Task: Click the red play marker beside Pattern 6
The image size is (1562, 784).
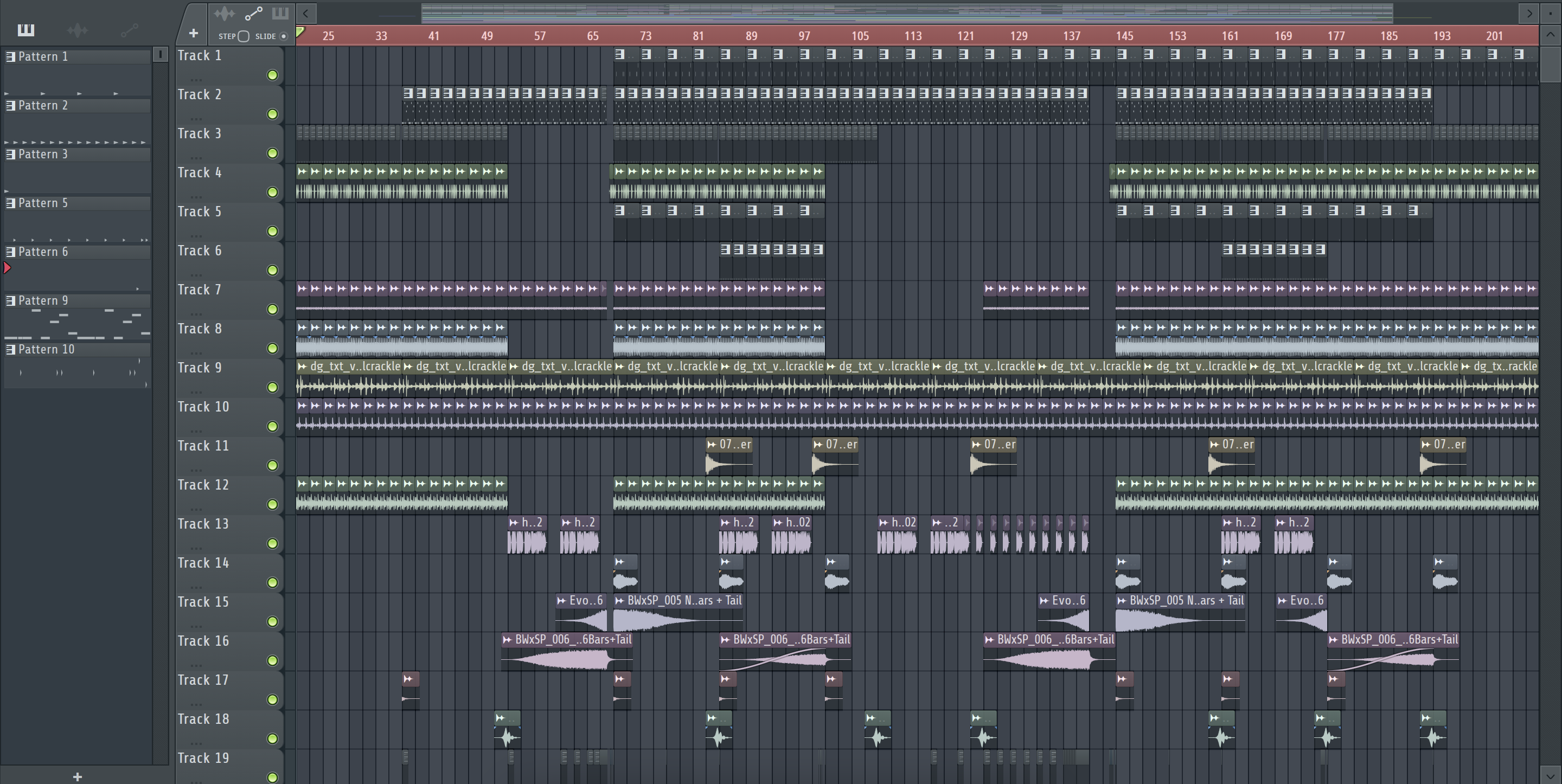Action: (x=7, y=267)
